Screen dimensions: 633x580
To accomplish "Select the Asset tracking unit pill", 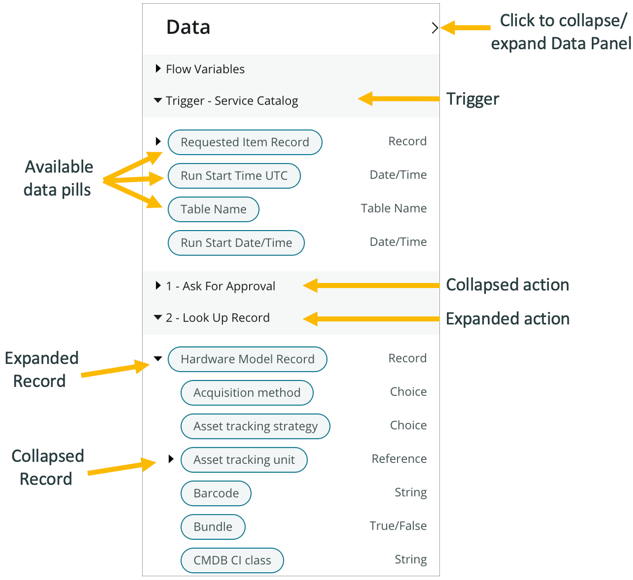I will click(244, 460).
